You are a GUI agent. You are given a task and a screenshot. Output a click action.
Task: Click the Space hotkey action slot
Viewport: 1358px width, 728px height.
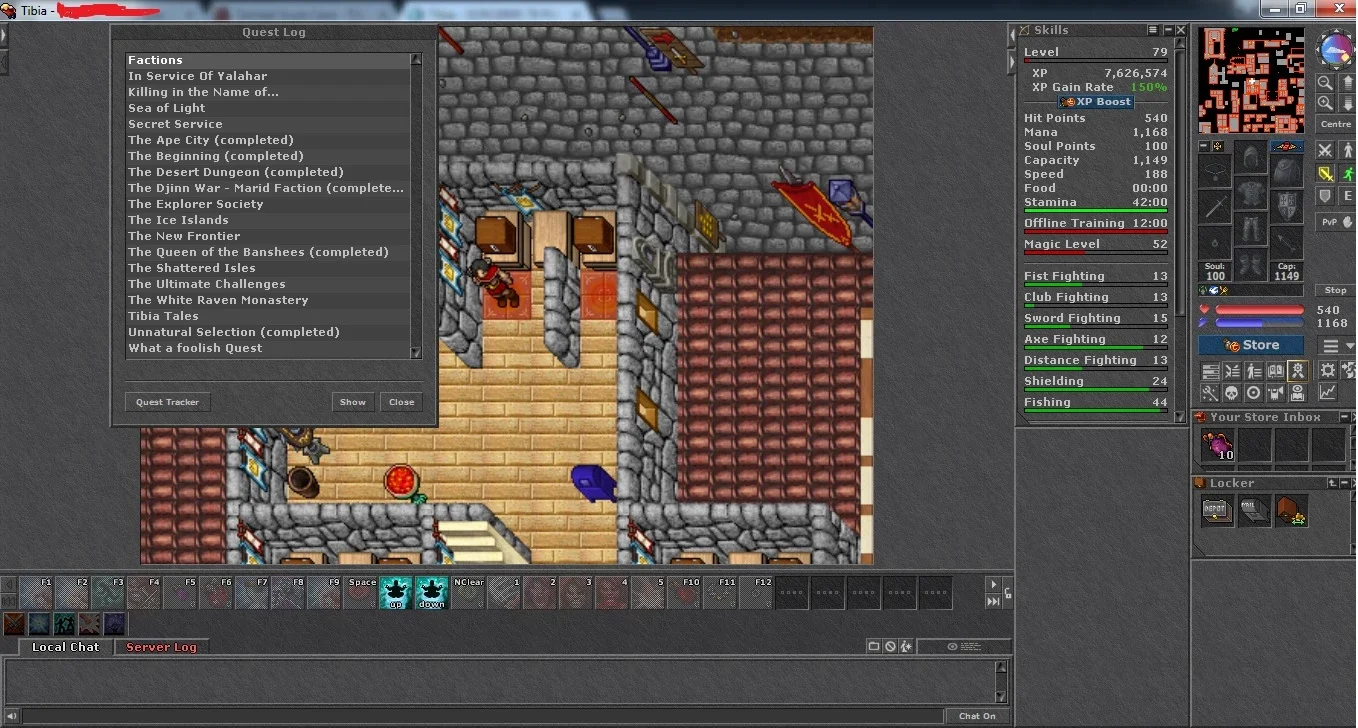coord(360,593)
